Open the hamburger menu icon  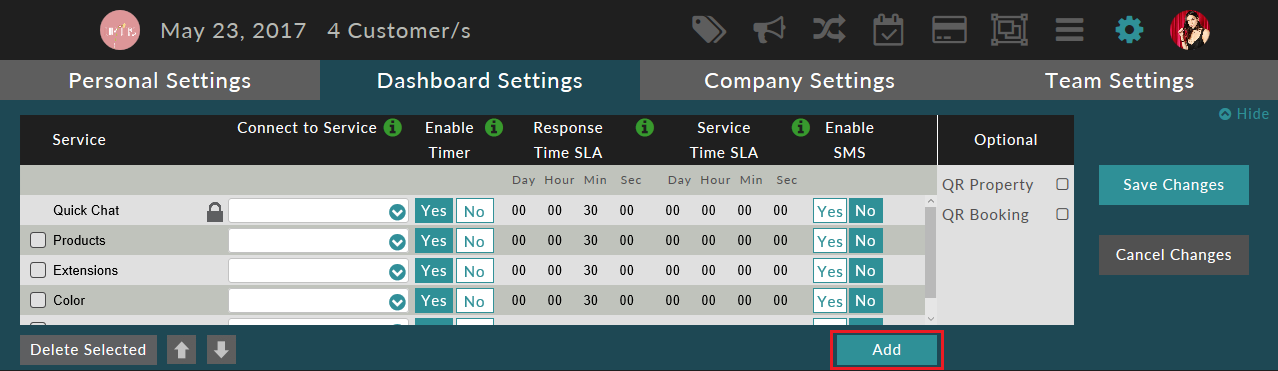point(1069,30)
